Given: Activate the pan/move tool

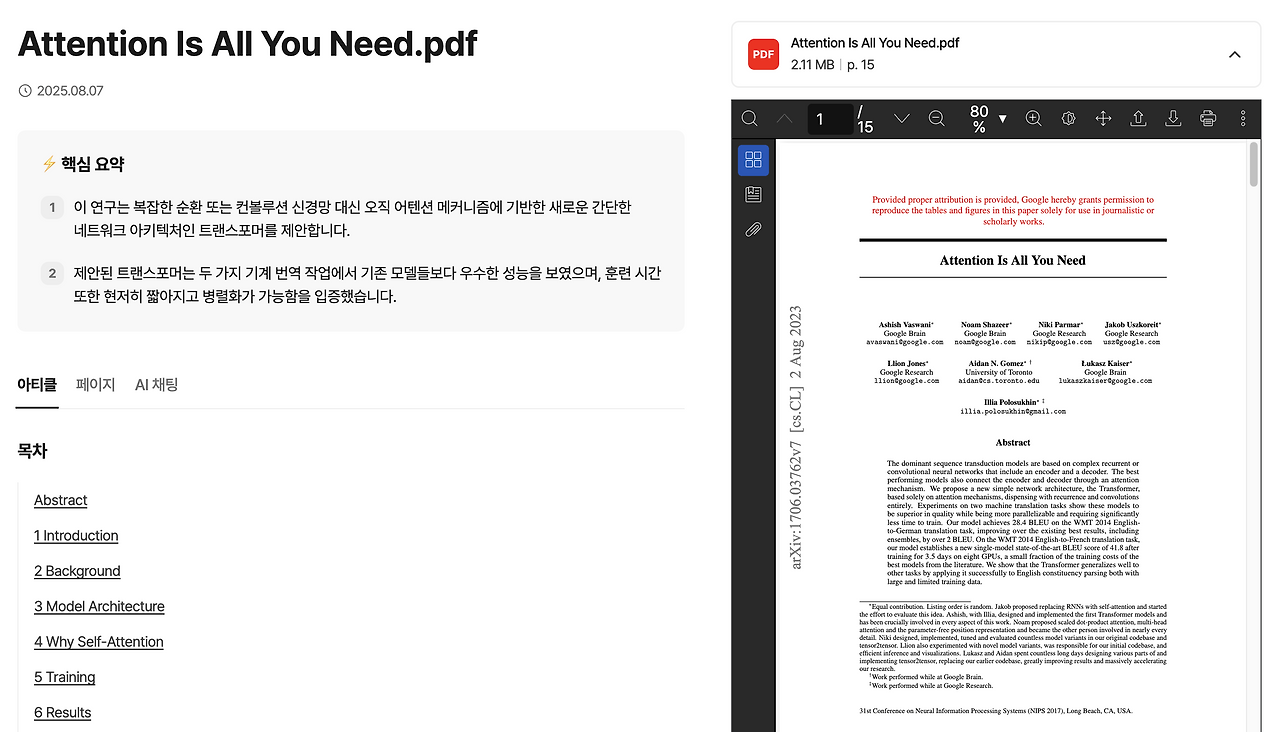Looking at the screenshot, I should pyautogui.click(x=1103, y=118).
